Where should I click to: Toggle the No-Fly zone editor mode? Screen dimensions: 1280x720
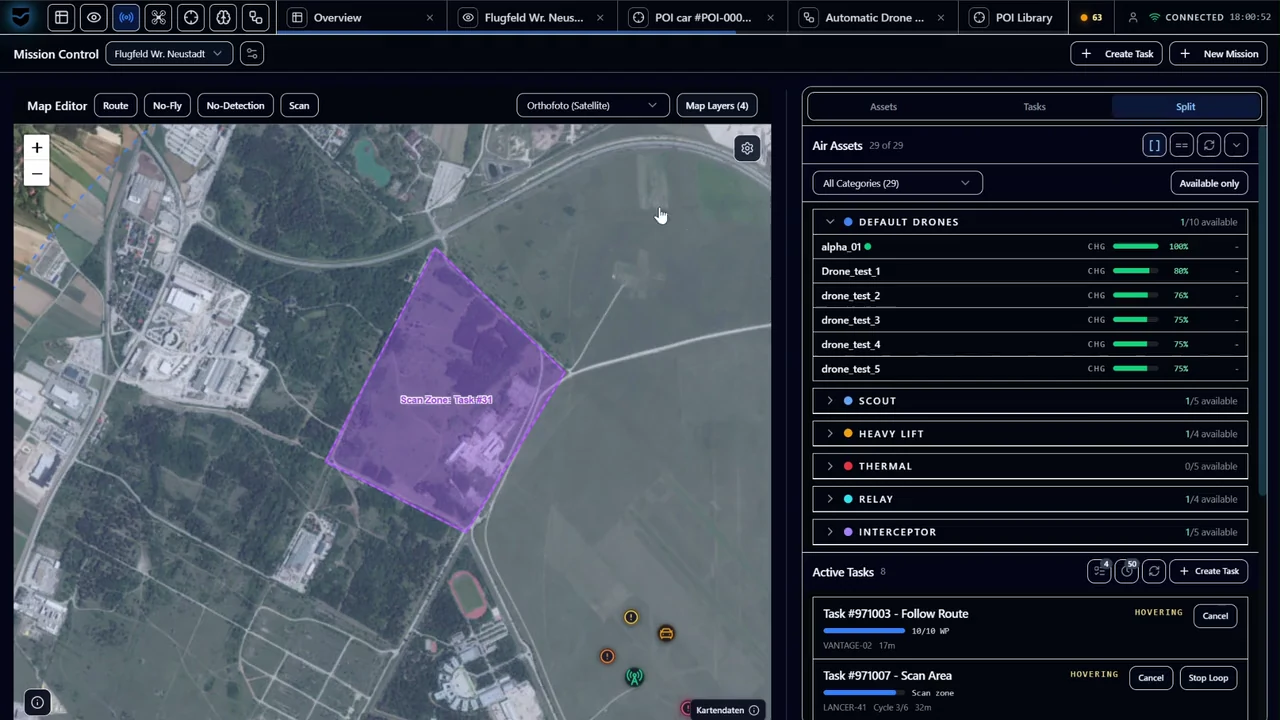(167, 105)
